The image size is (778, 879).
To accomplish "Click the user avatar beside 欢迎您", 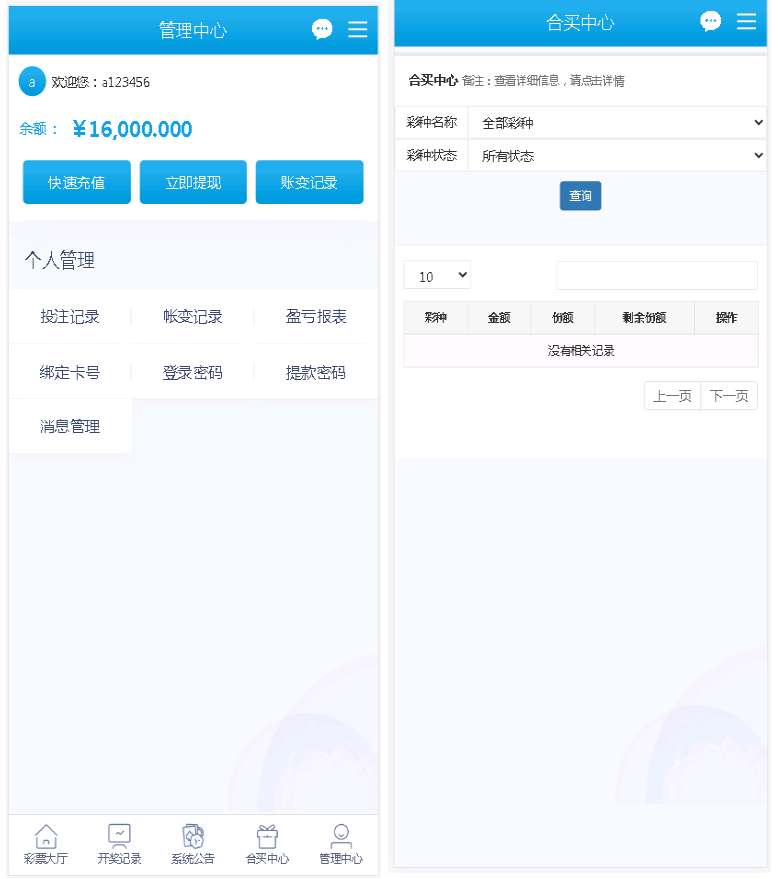I will pyautogui.click(x=32, y=82).
